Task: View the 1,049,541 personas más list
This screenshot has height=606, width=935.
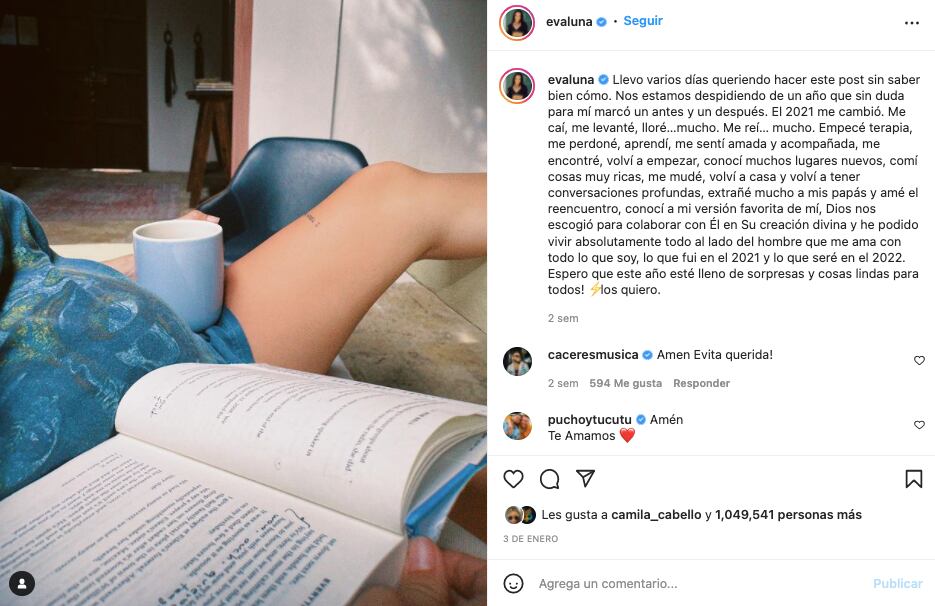Action: [x=788, y=515]
